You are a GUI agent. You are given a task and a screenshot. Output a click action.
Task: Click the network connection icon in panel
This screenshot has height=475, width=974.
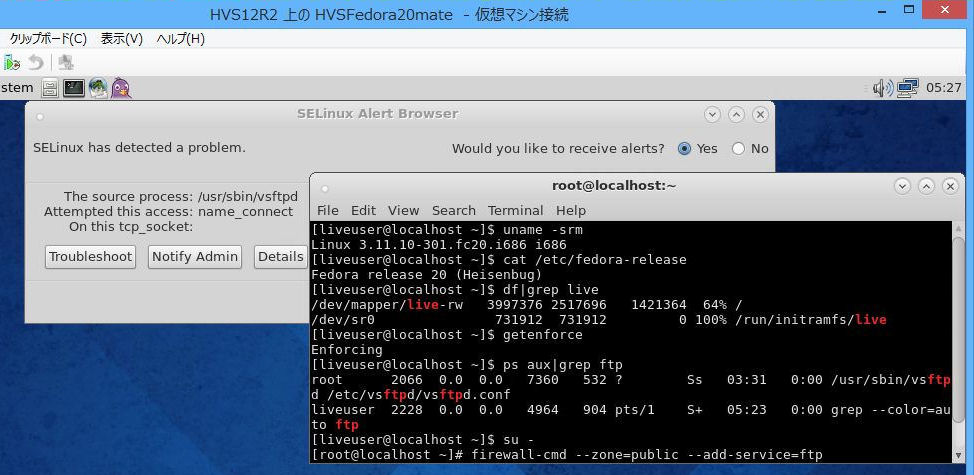(x=908, y=88)
